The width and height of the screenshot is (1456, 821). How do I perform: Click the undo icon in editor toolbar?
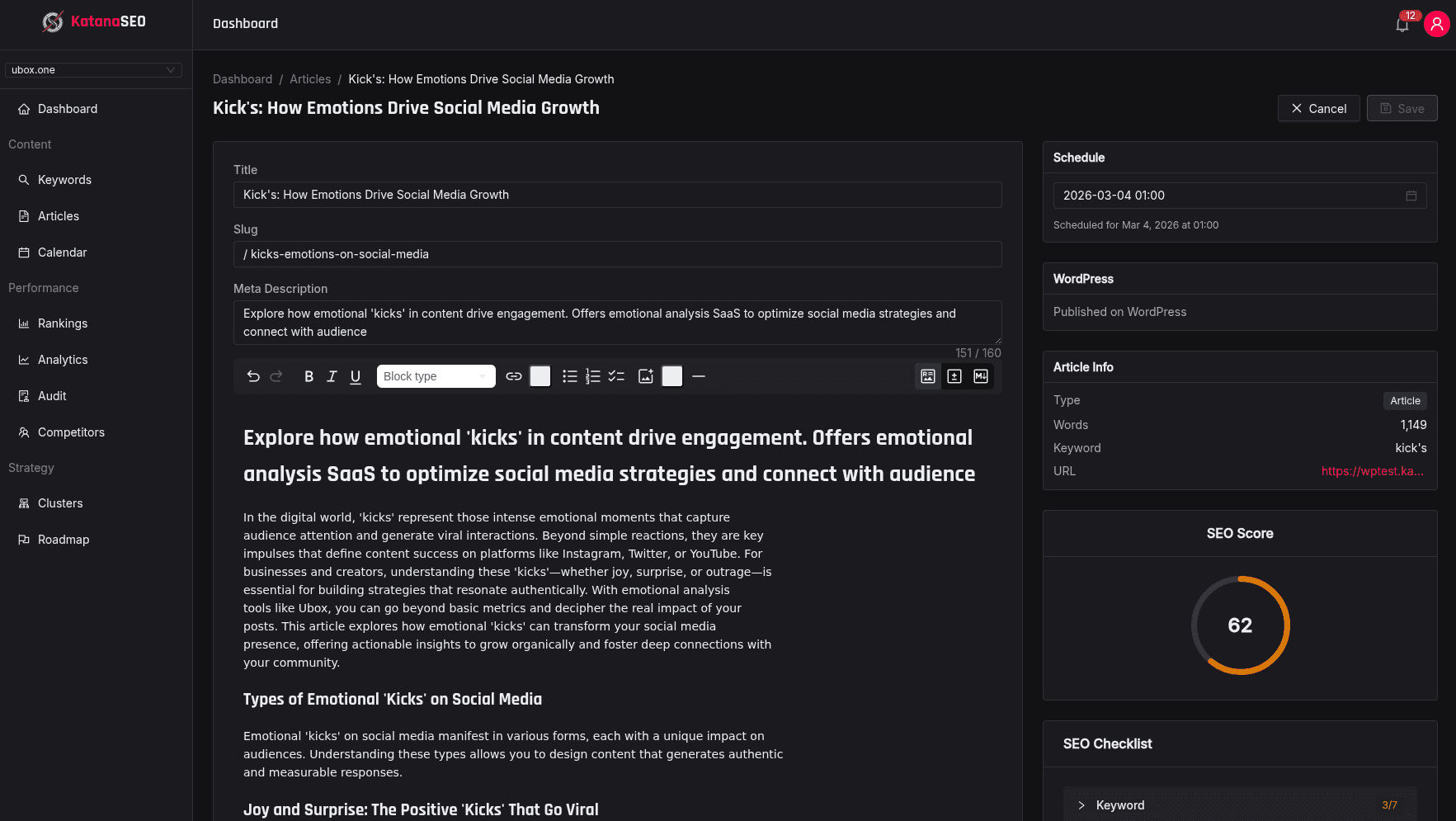pyautogui.click(x=253, y=376)
